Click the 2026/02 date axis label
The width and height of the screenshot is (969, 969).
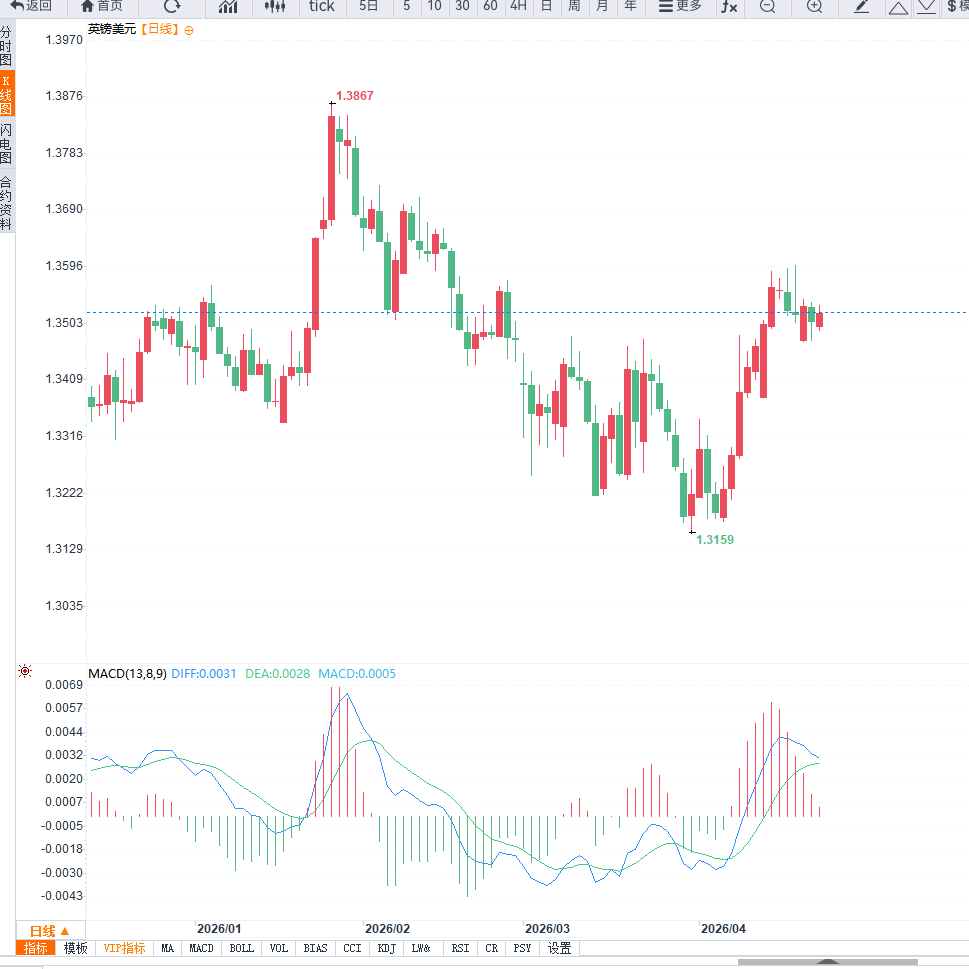[387, 929]
